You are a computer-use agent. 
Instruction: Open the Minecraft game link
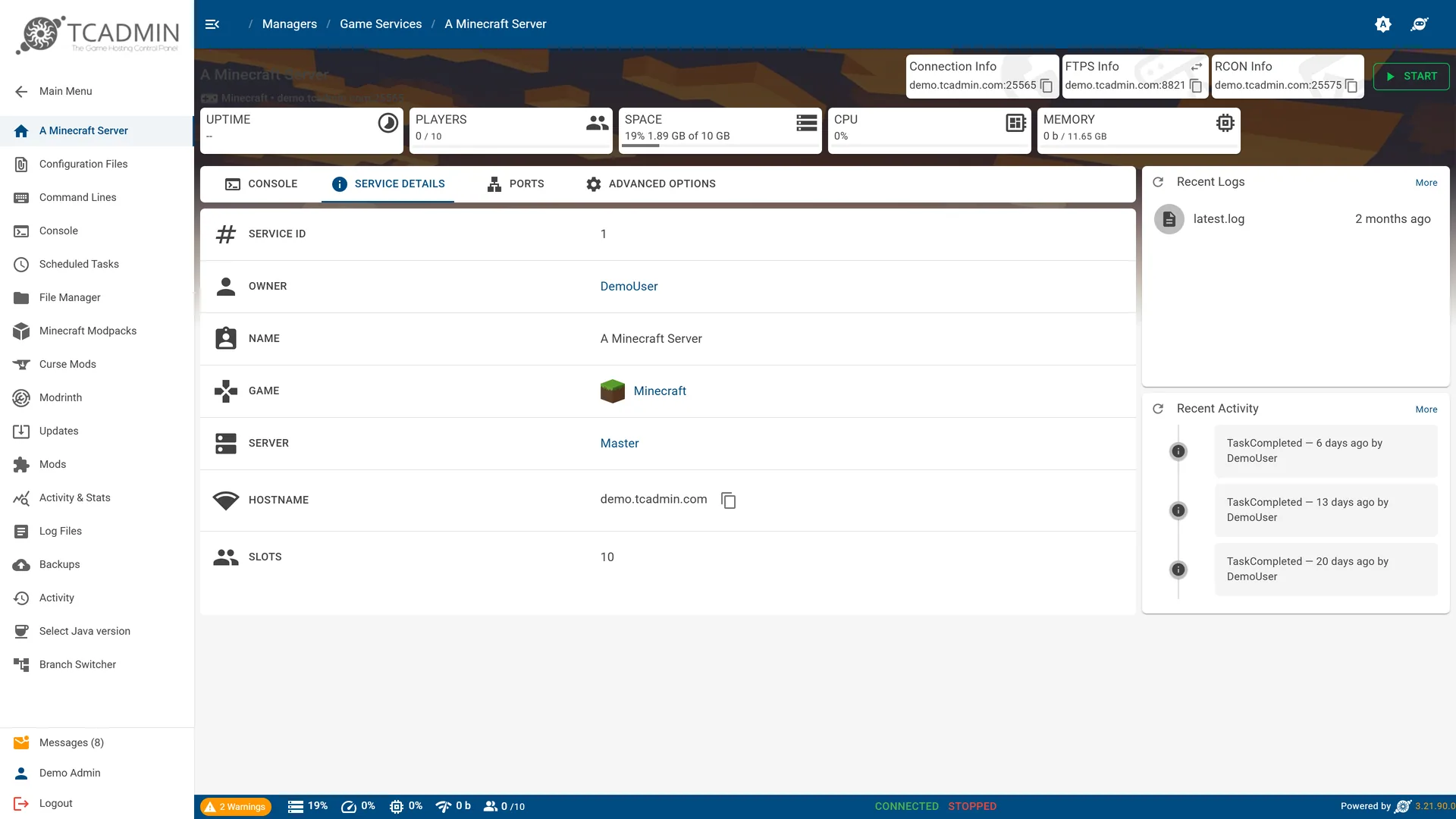(660, 391)
